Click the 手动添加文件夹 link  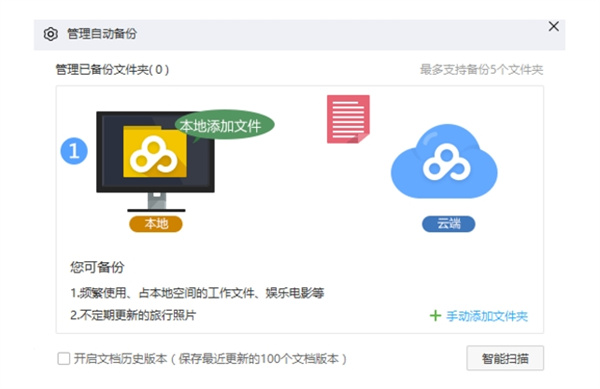click(x=487, y=316)
